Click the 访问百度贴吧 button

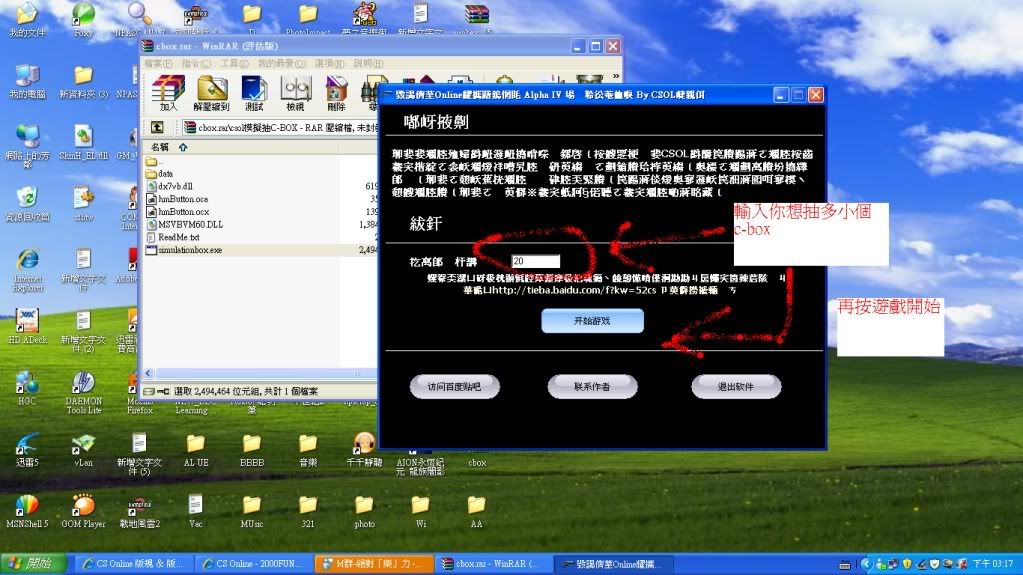[454, 386]
